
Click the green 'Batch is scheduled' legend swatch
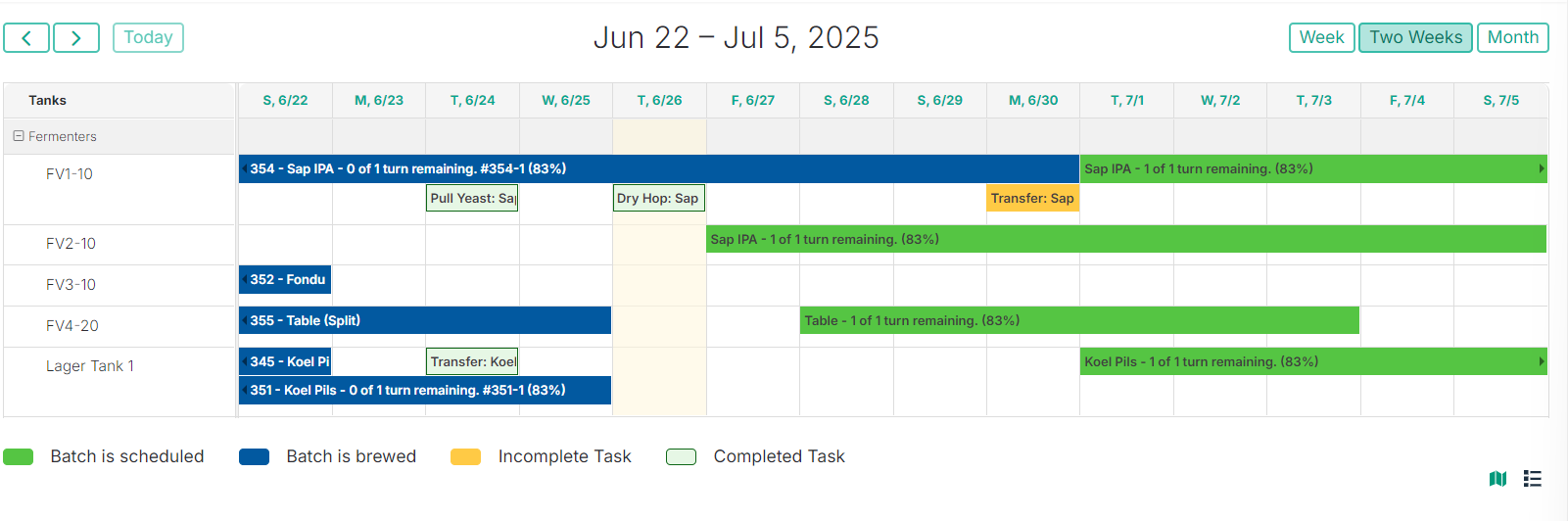click(19, 456)
